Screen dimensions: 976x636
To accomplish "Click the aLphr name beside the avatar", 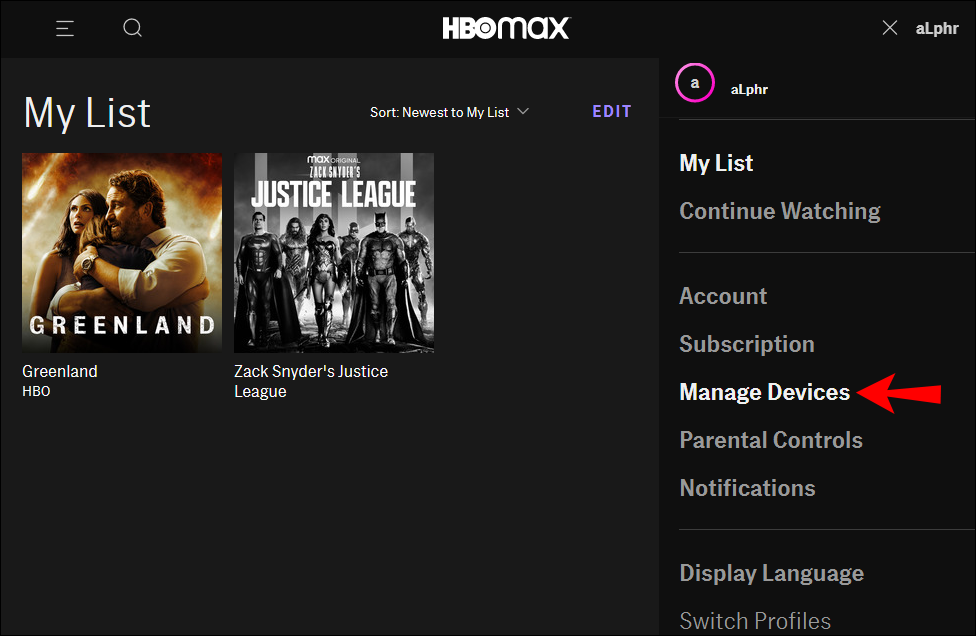I will point(749,90).
